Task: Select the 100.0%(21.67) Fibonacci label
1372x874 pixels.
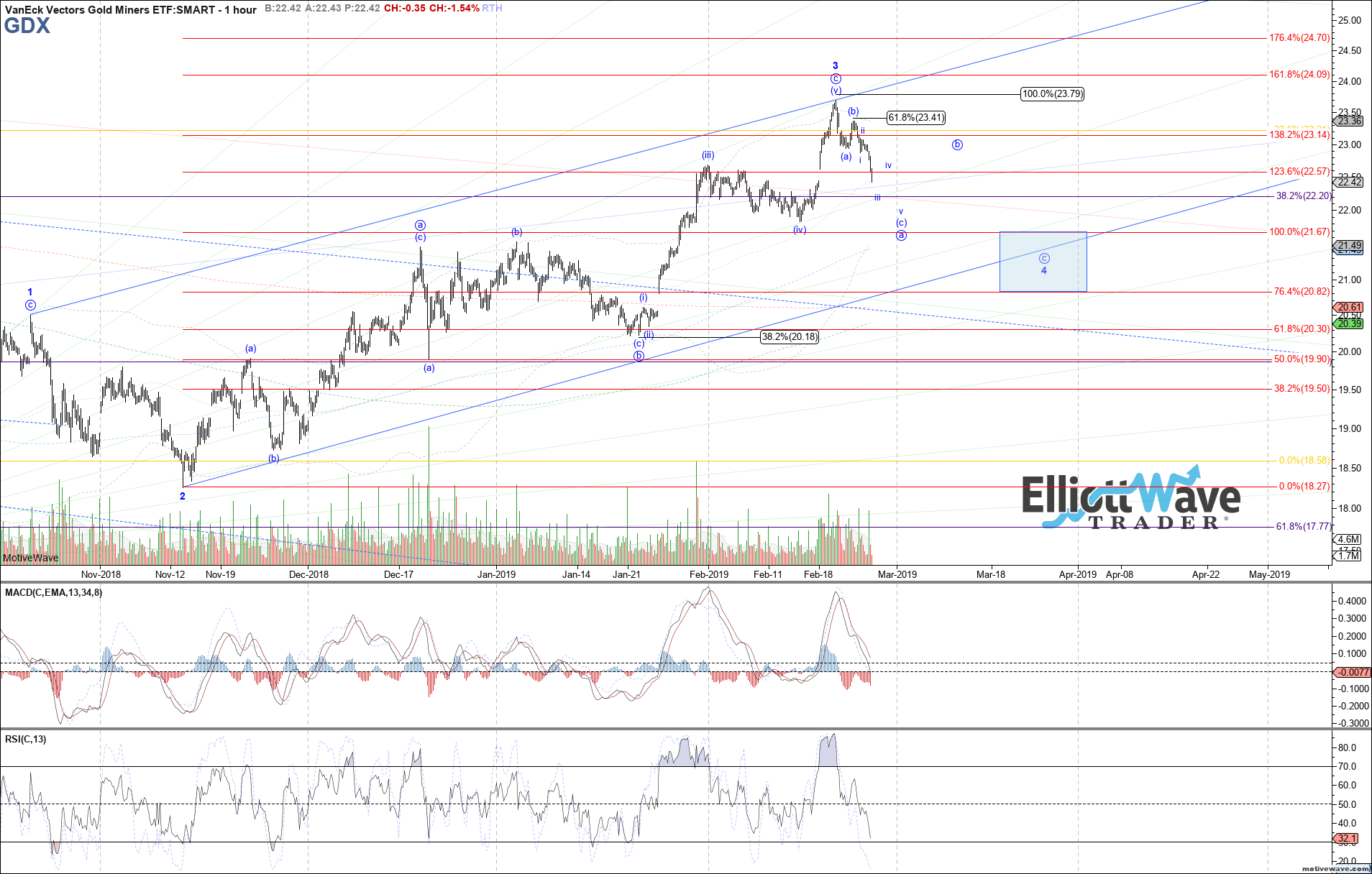Action: point(1299,232)
